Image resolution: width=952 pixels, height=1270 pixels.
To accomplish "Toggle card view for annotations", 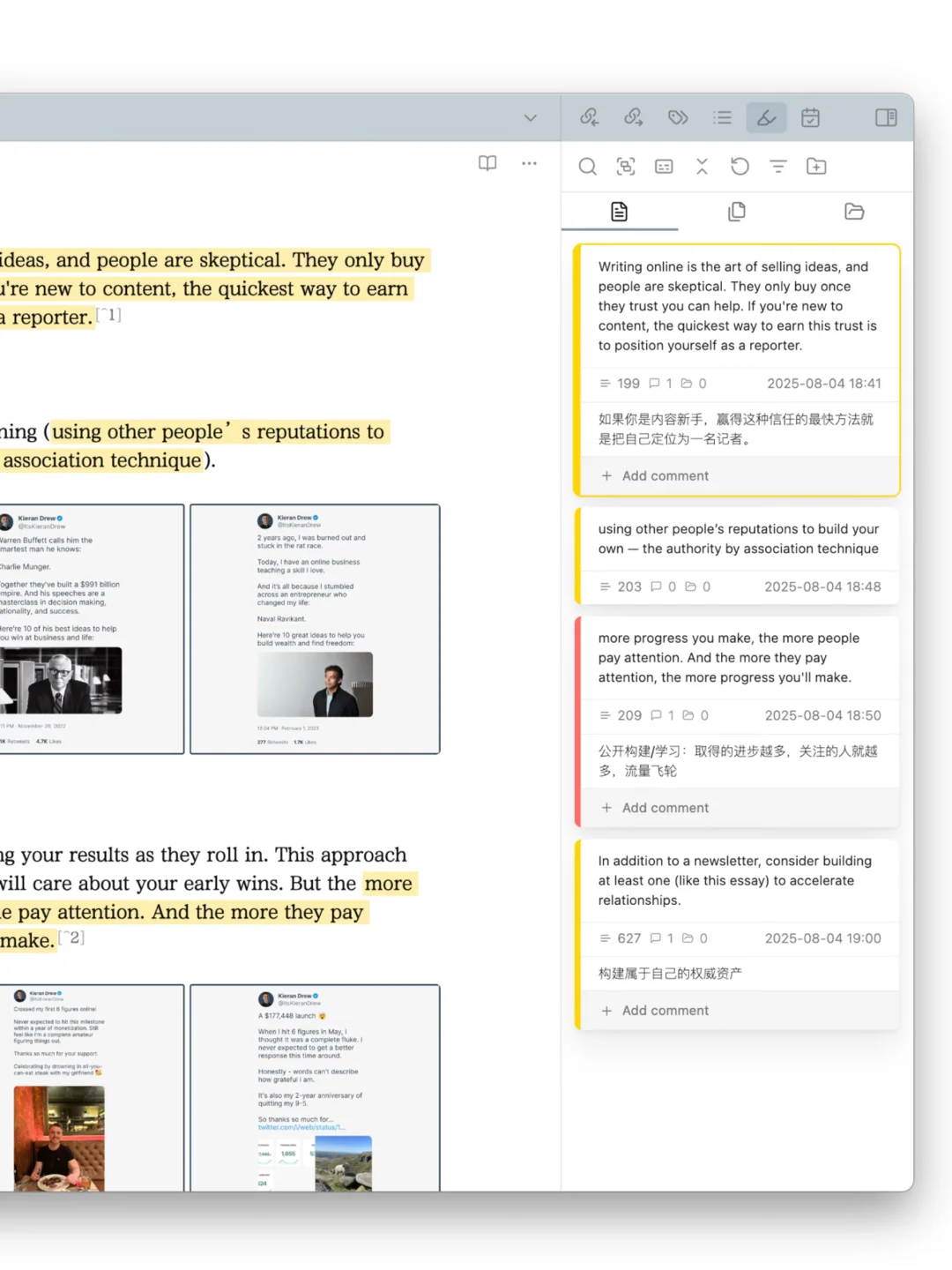I will [x=664, y=166].
